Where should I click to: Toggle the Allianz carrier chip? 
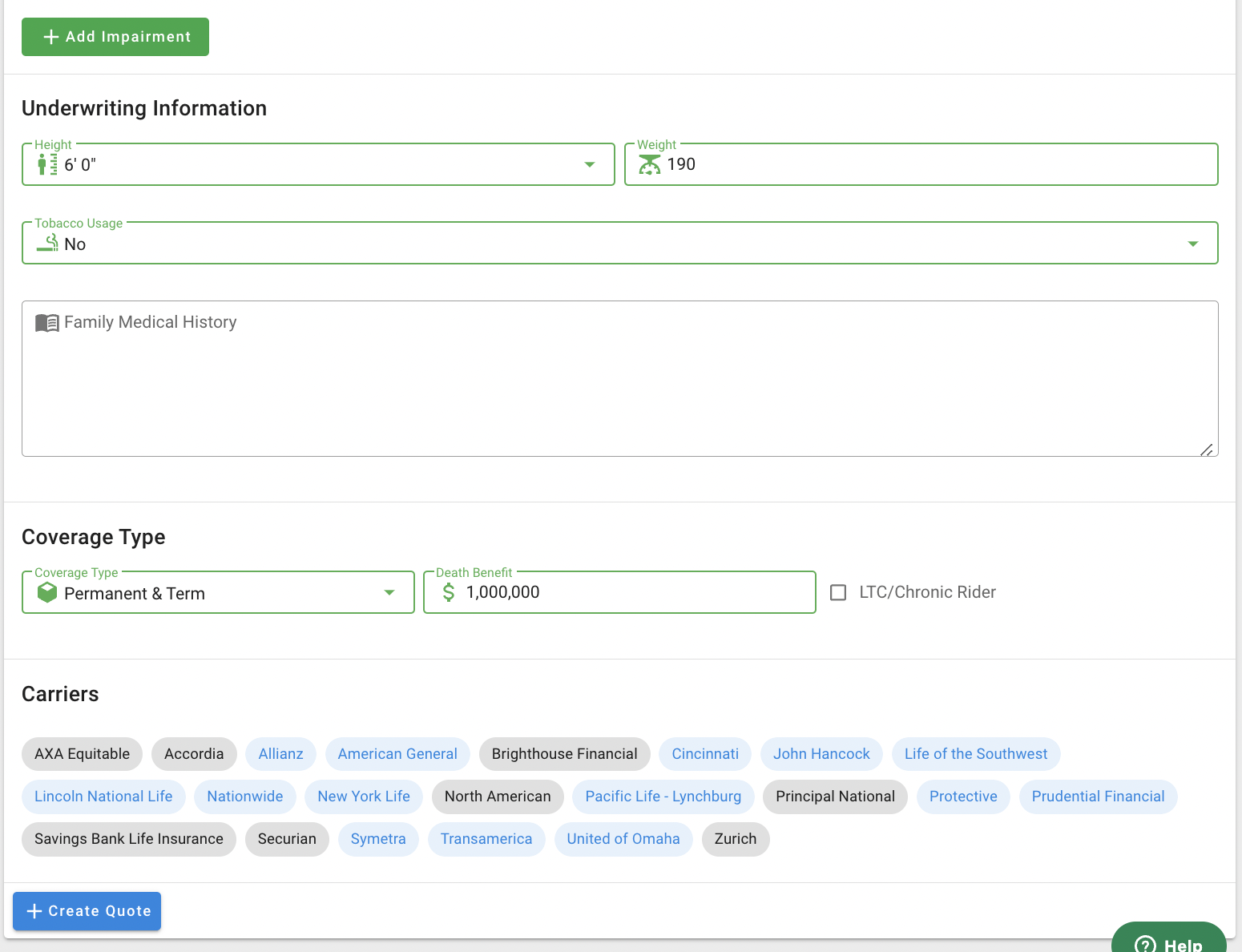(280, 754)
